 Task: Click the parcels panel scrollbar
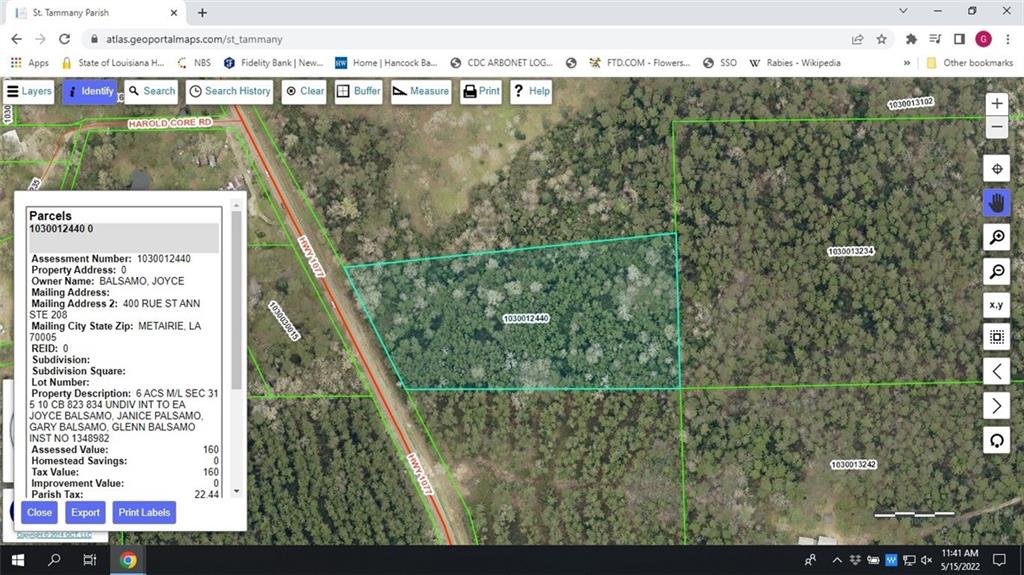point(236,301)
